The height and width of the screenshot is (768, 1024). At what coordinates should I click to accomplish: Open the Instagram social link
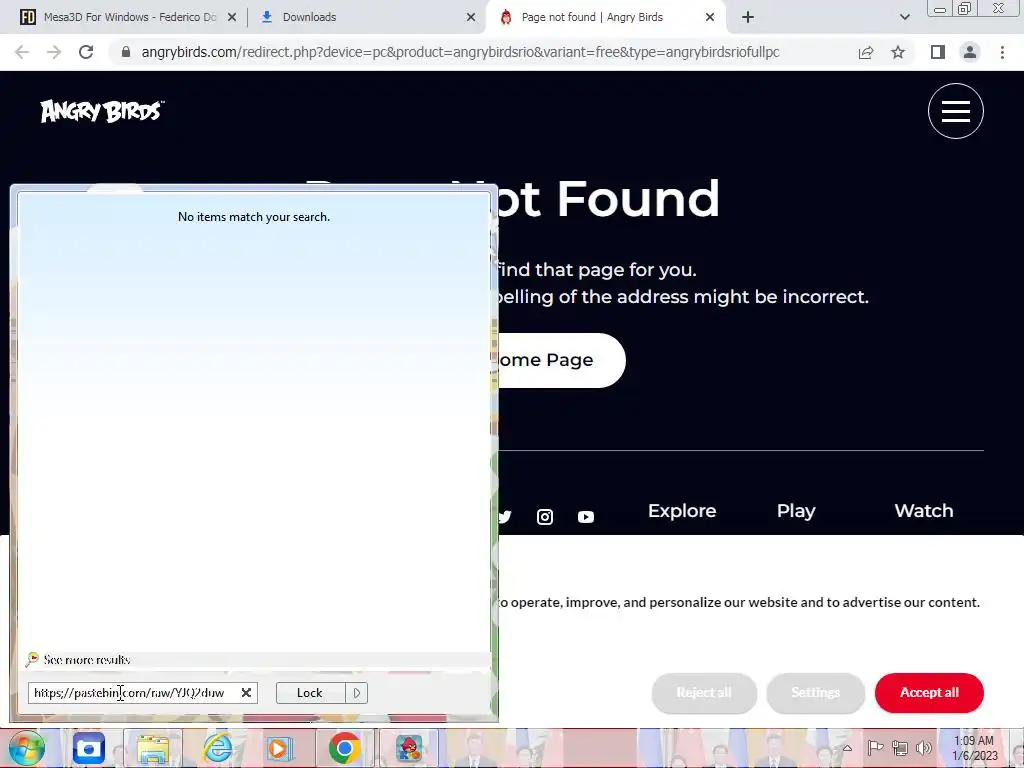point(545,517)
